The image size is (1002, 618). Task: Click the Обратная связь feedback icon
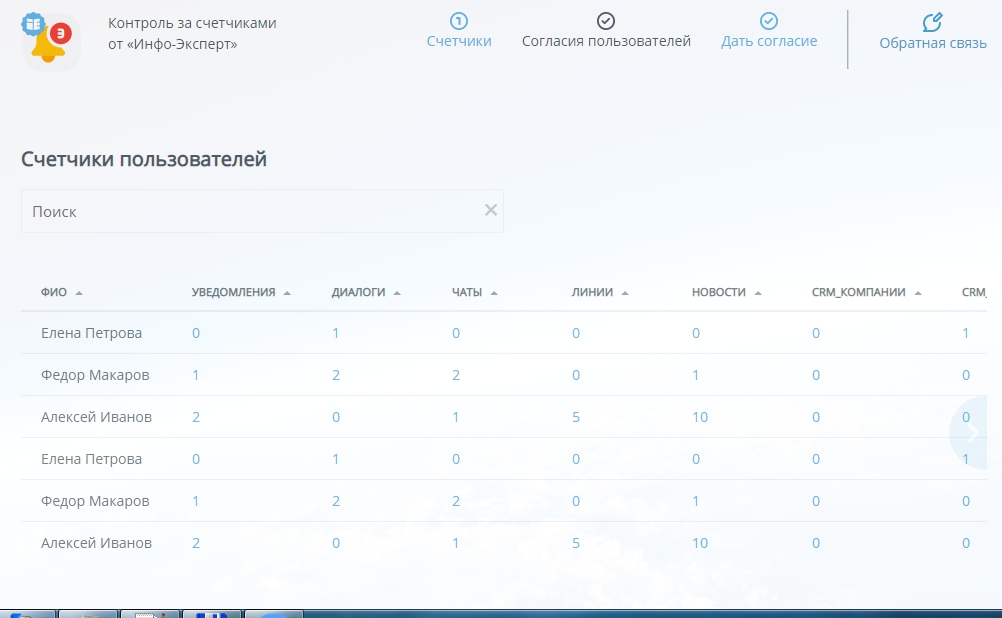932,22
